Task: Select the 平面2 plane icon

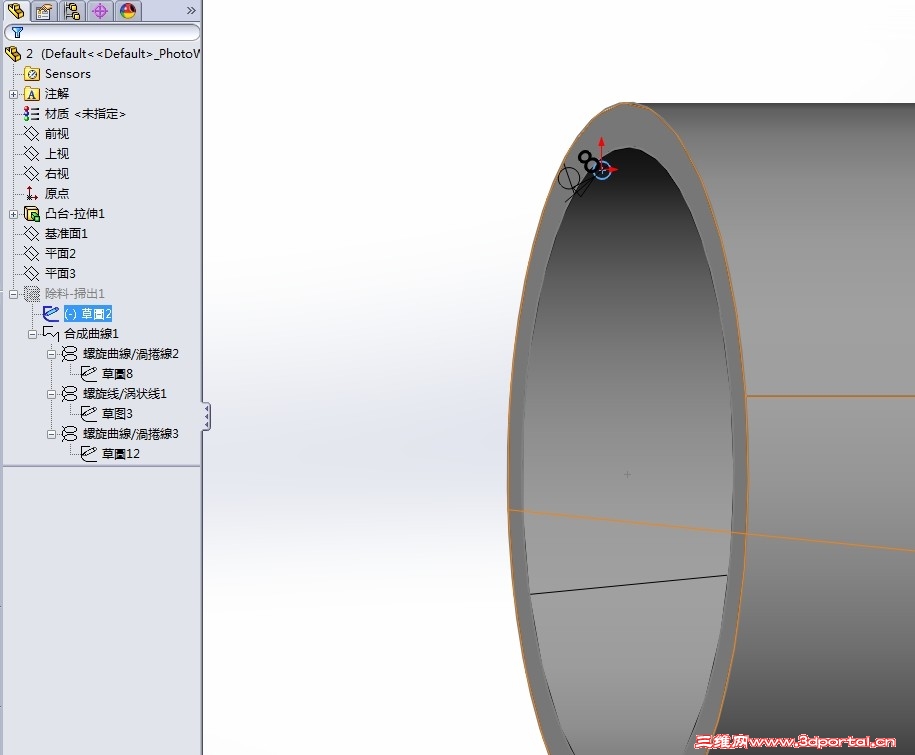Action: coord(32,253)
